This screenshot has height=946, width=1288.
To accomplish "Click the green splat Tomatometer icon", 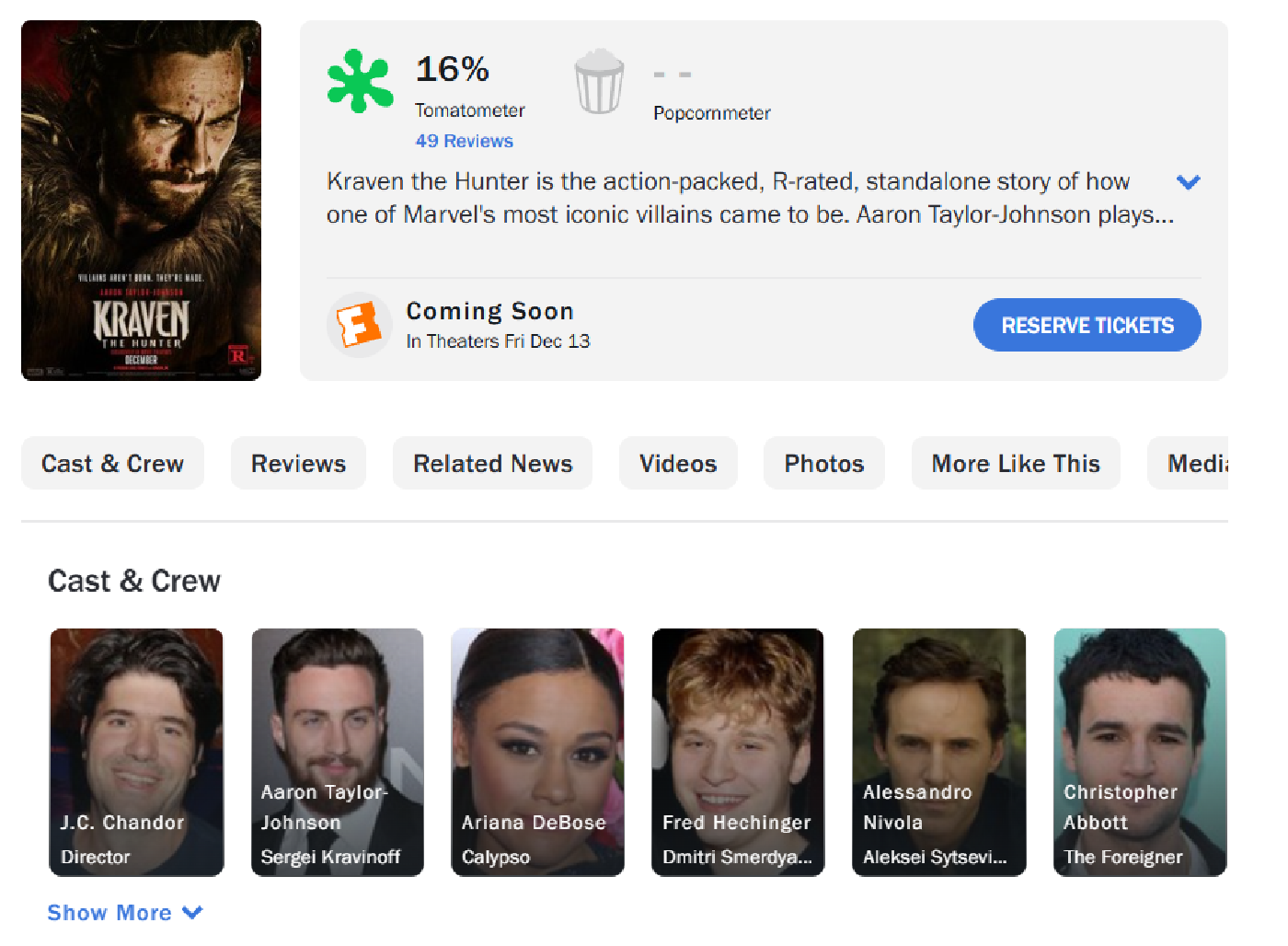I will pyautogui.click(x=360, y=81).
